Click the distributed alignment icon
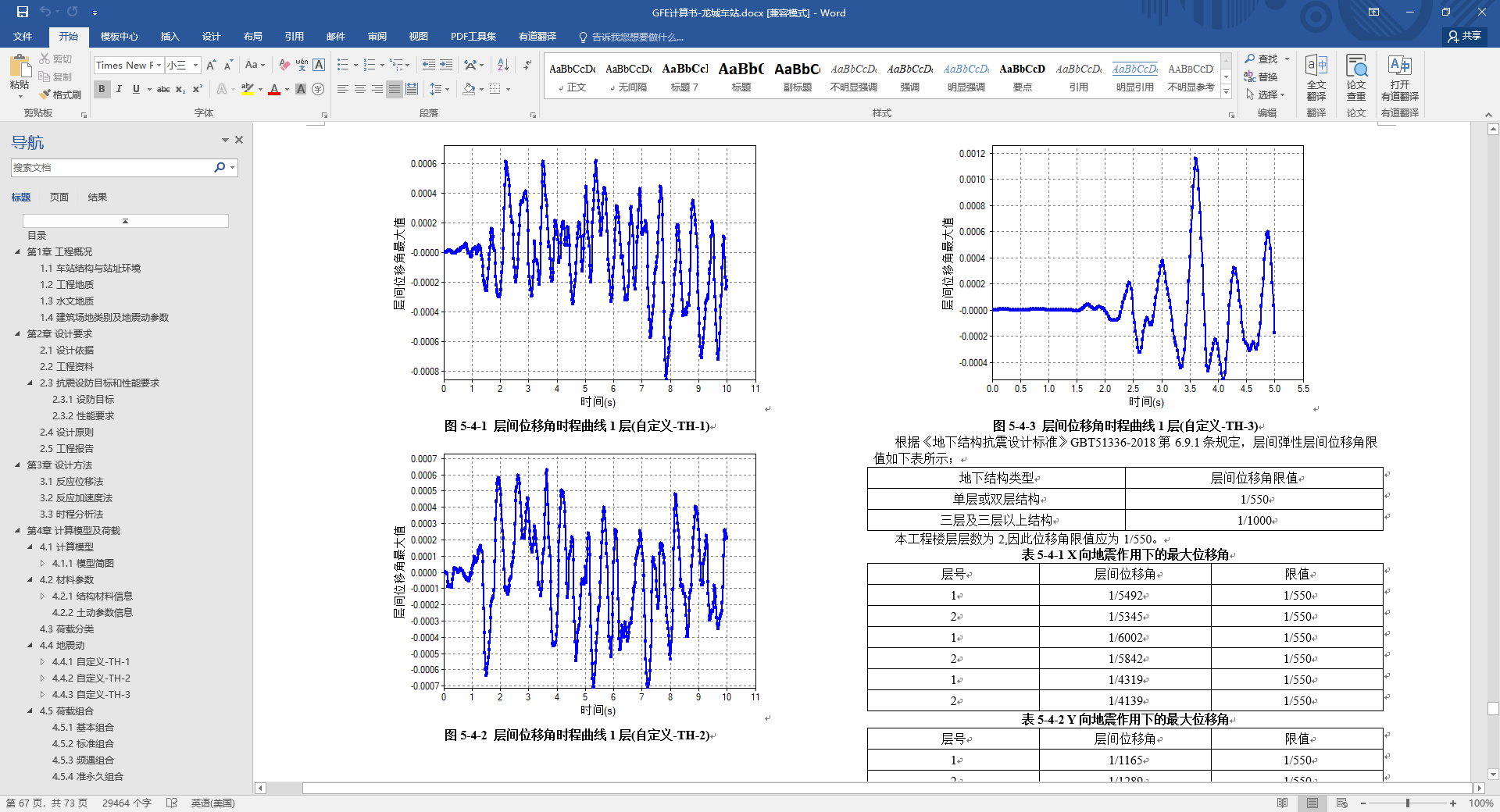The height and width of the screenshot is (812, 1500). pos(412,89)
